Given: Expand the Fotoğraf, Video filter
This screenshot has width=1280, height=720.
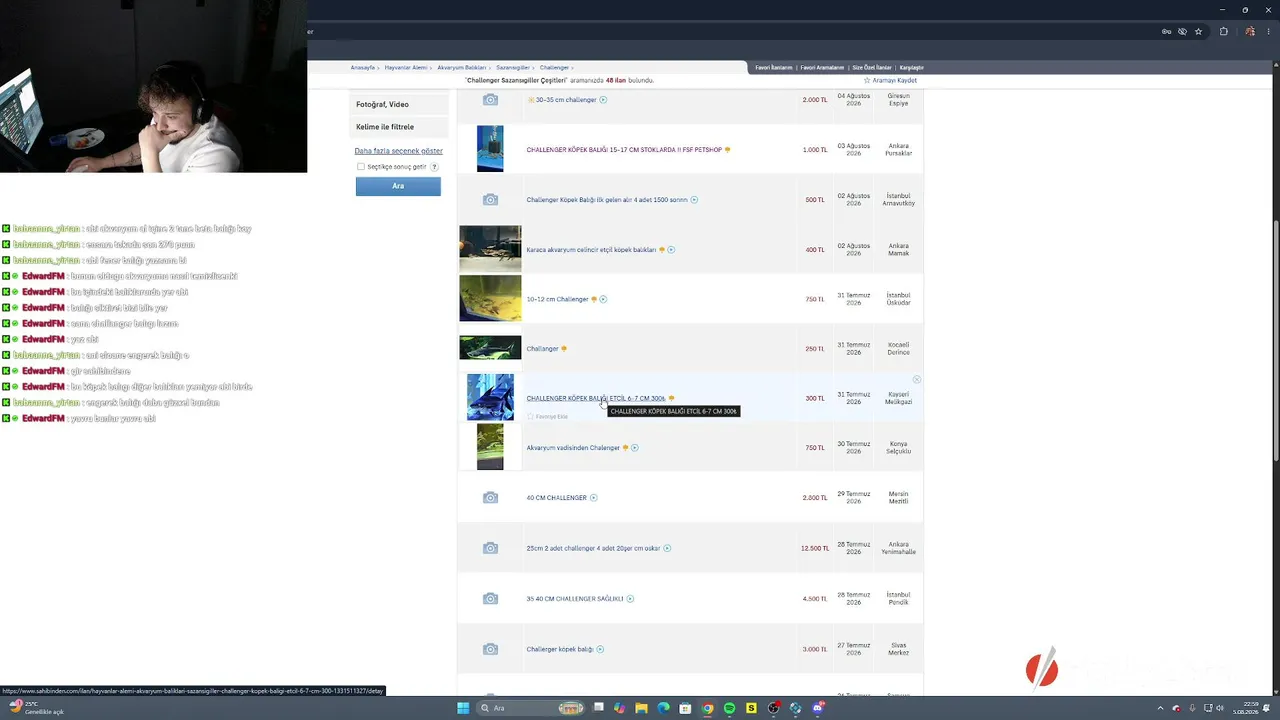Looking at the screenshot, I should coord(398,104).
